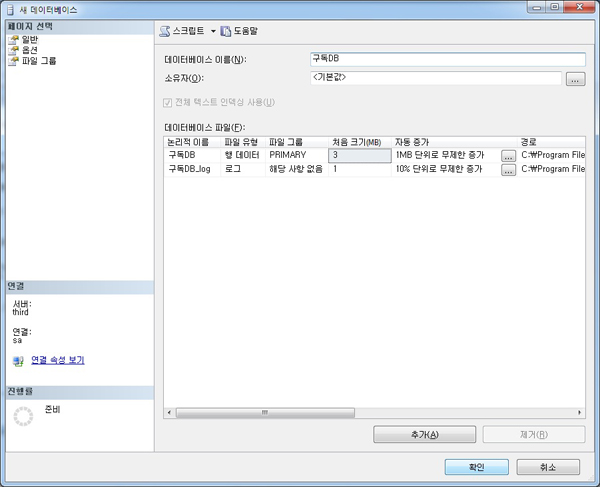Click the 경로 column header
The width and height of the screenshot is (600, 487).
tap(551, 142)
